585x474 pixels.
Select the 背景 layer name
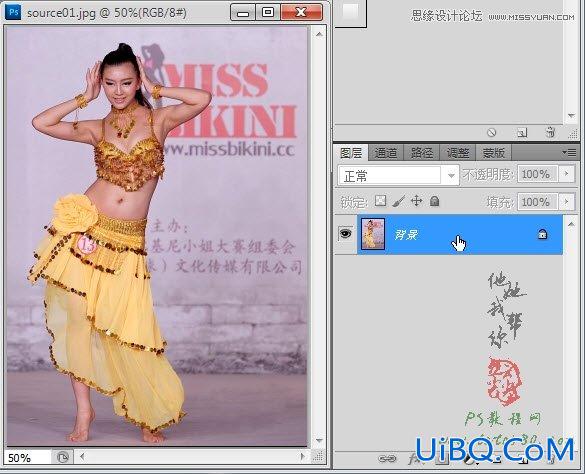point(406,235)
